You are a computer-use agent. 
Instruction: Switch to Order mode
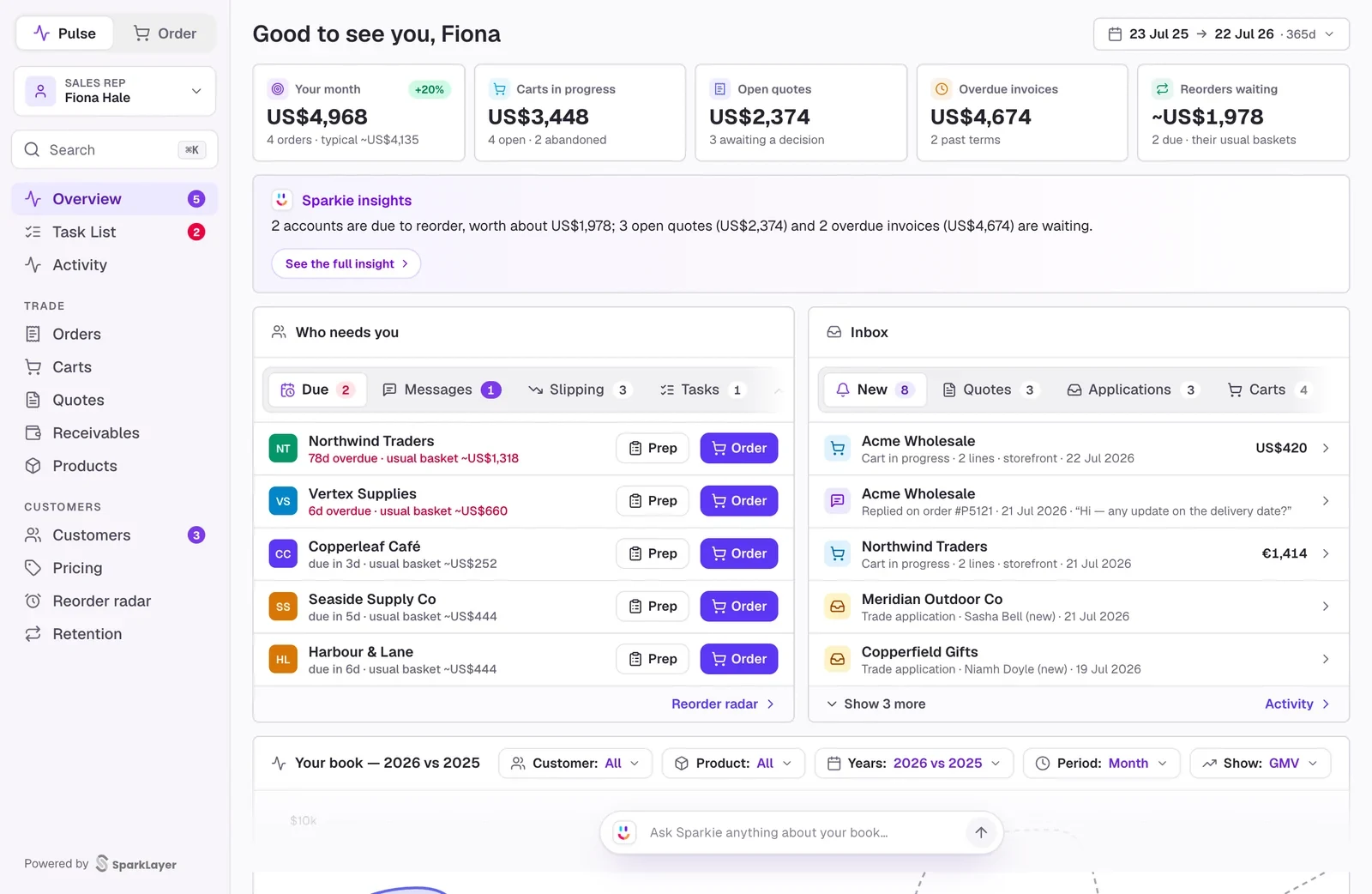click(x=165, y=33)
